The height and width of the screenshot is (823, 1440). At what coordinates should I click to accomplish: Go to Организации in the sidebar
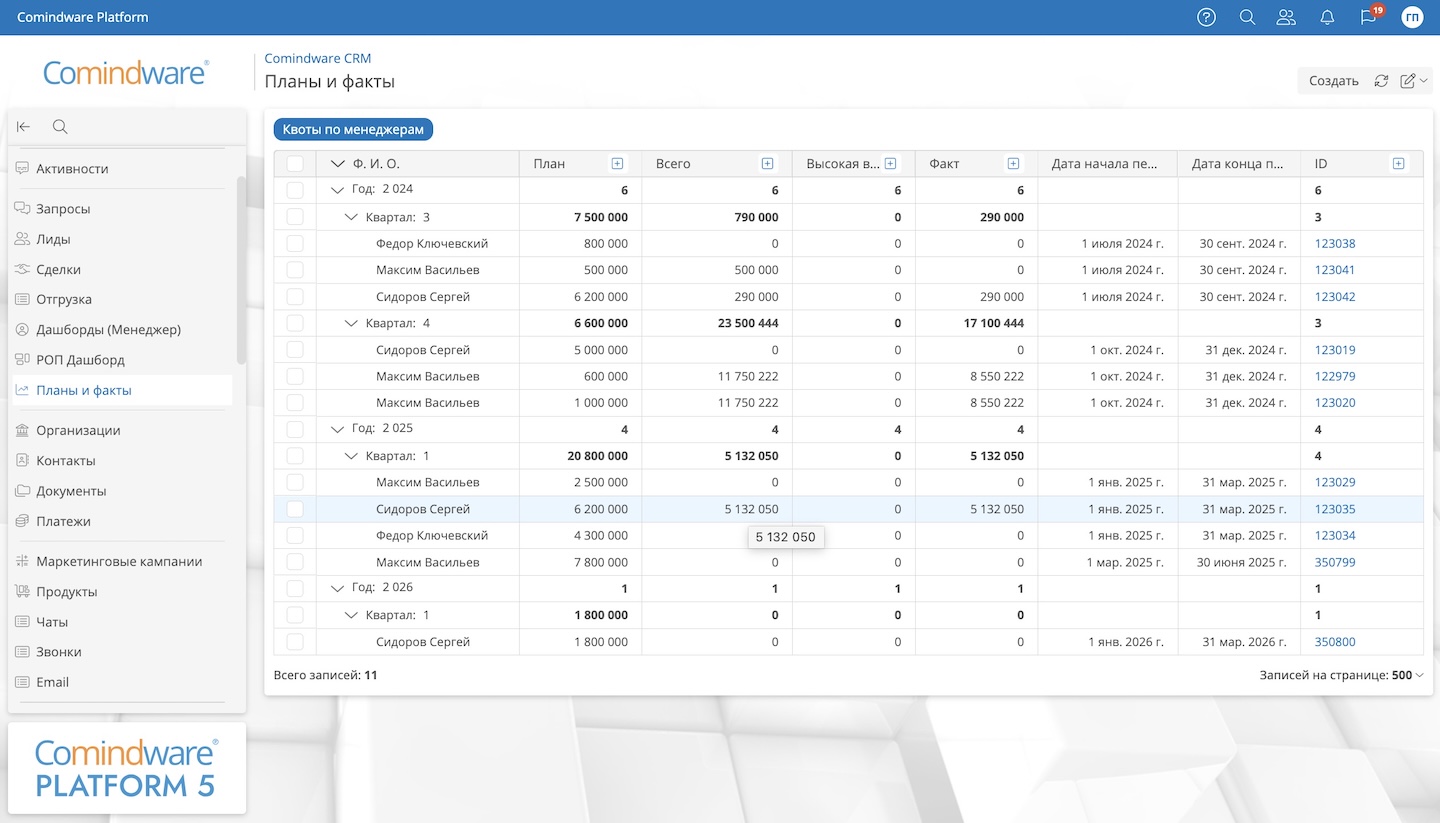[78, 430]
